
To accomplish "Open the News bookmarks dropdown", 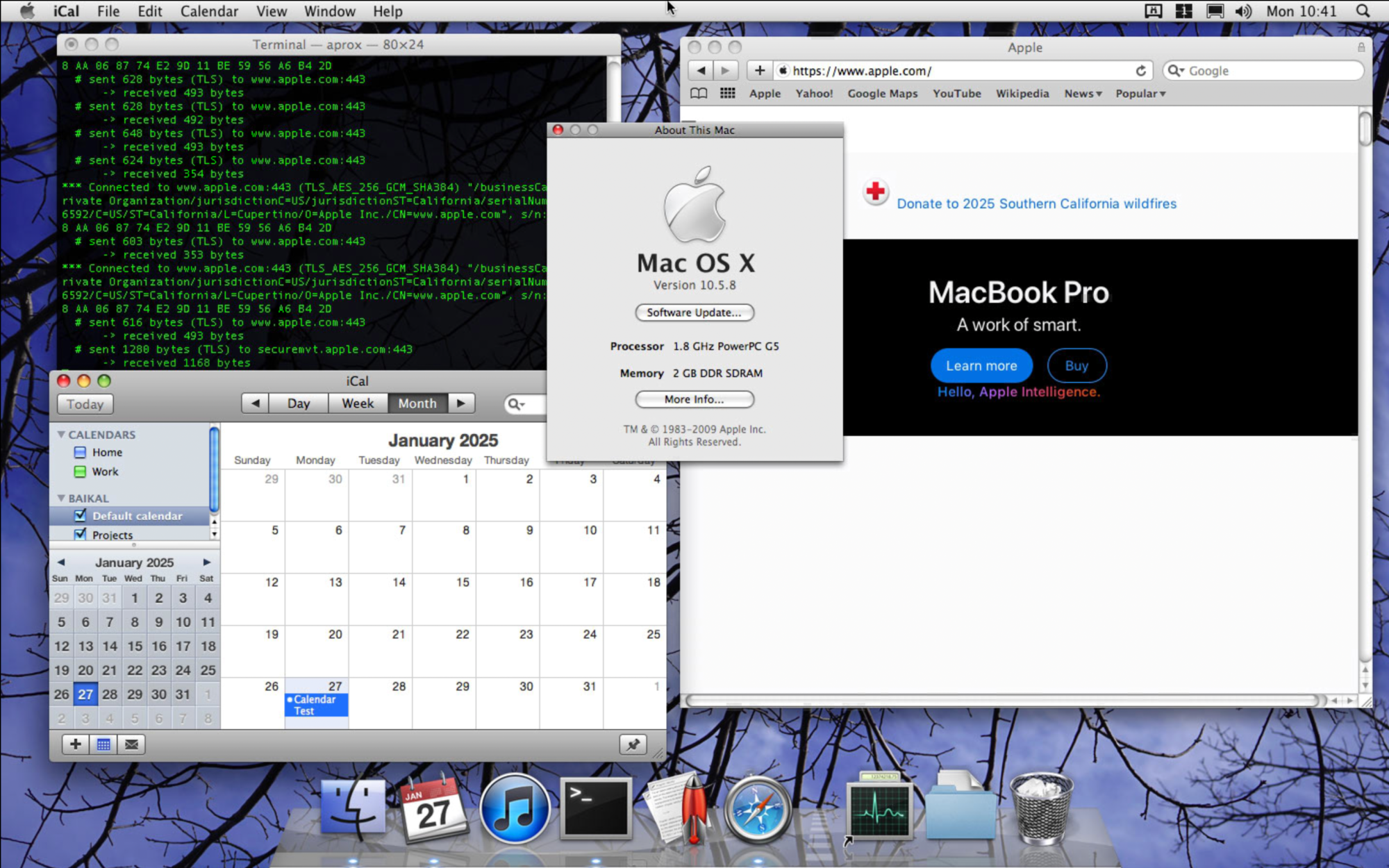I will [1083, 93].
